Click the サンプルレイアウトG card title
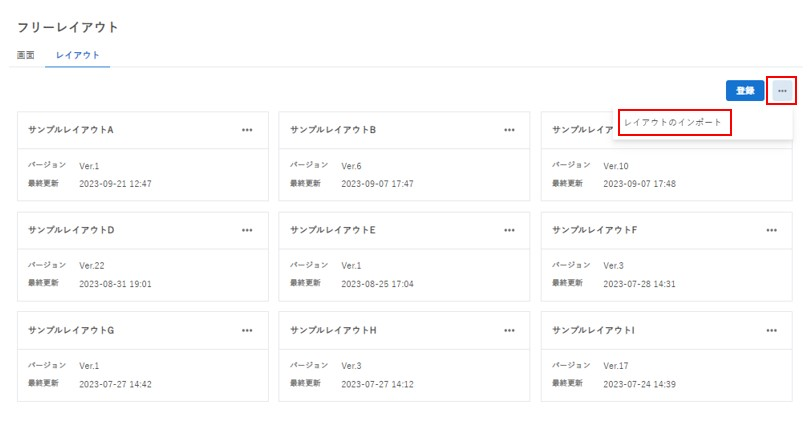This screenshot has height=428, width=812. pyautogui.click(x=71, y=330)
